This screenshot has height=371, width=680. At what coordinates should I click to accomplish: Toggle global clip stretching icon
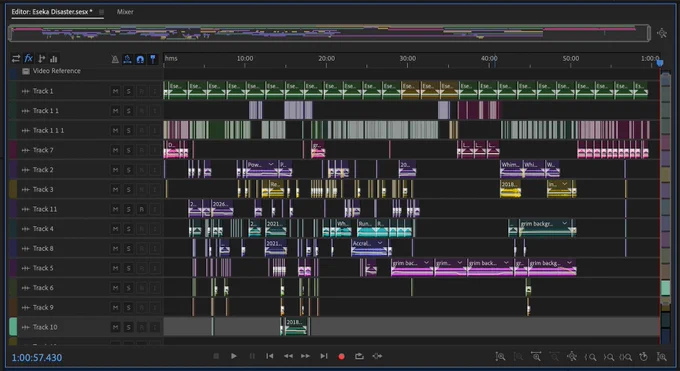click(x=128, y=59)
